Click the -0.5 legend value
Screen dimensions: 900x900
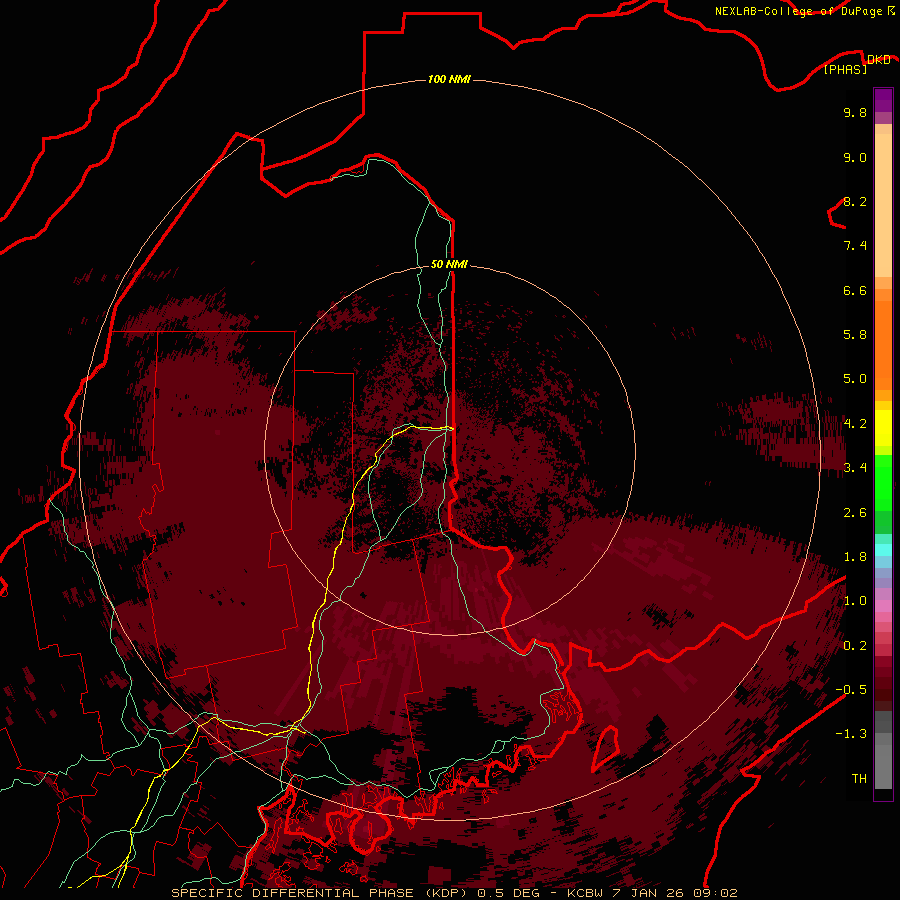851,690
